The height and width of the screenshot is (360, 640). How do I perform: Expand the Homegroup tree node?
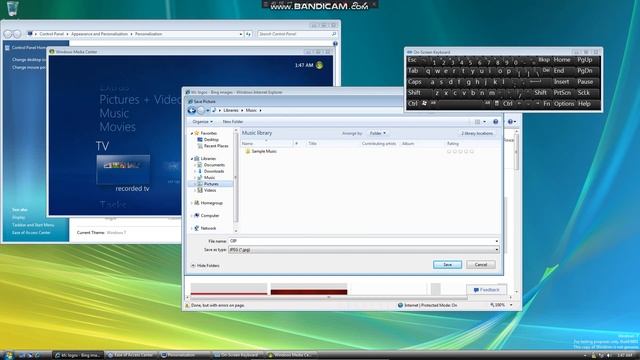(192, 203)
